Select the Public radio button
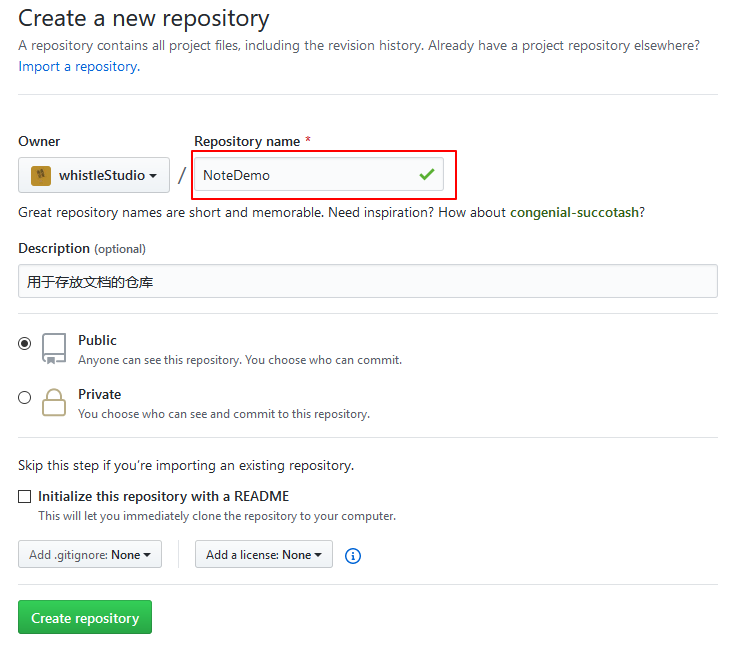The width and height of the screenshot is (732, 666). pyautogui.click(x=25, y=344)
